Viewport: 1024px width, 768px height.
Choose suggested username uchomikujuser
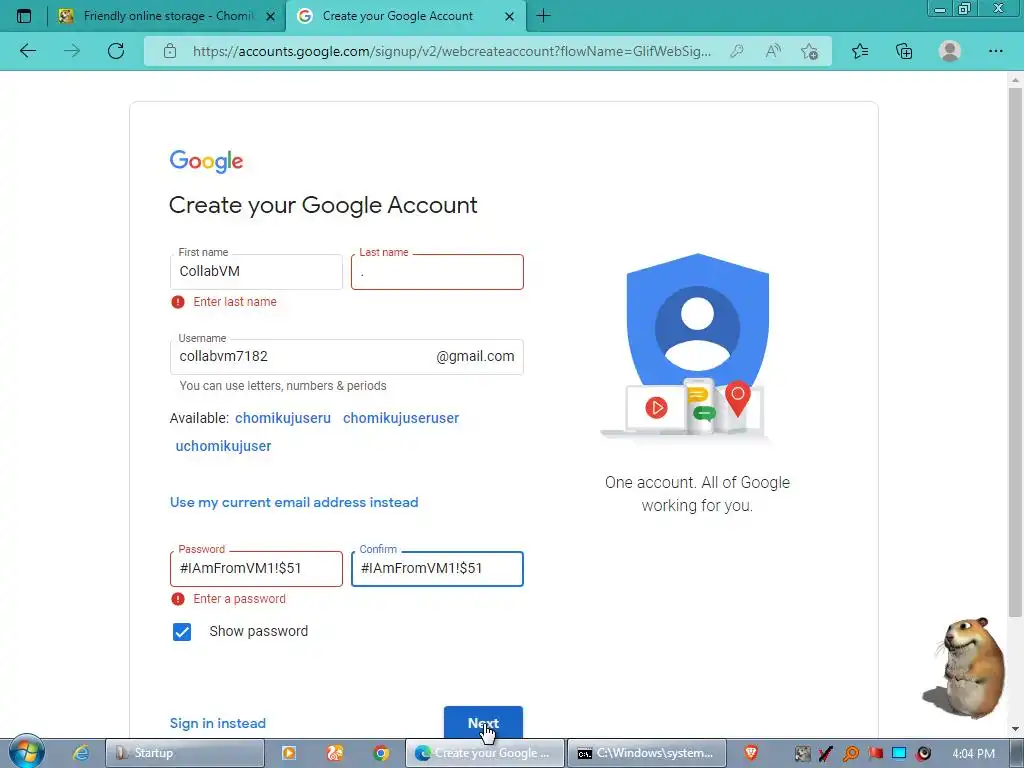(x=223, y=446)
